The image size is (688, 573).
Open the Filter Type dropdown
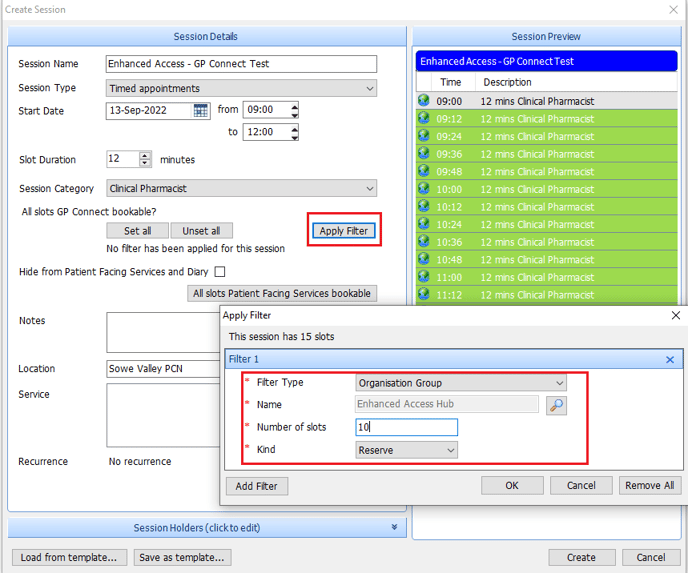pyautogui.click(x=559, y=383)
